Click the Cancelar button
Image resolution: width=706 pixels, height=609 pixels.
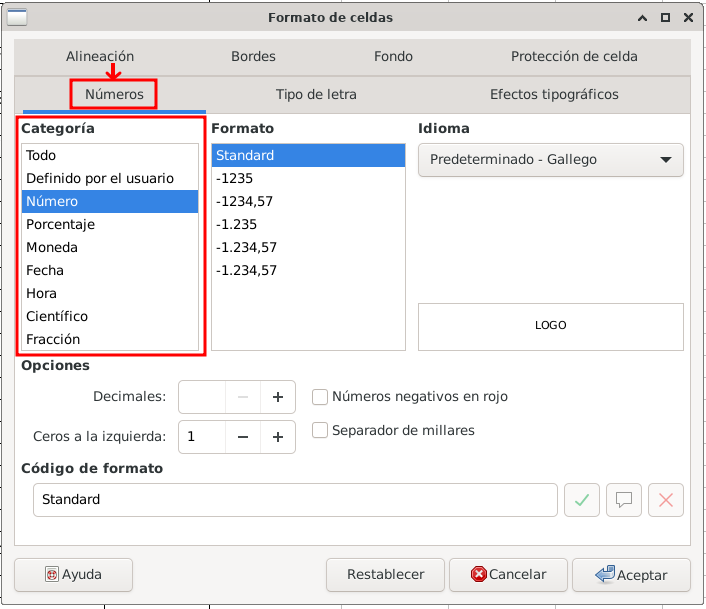click(x=508, y=575)
